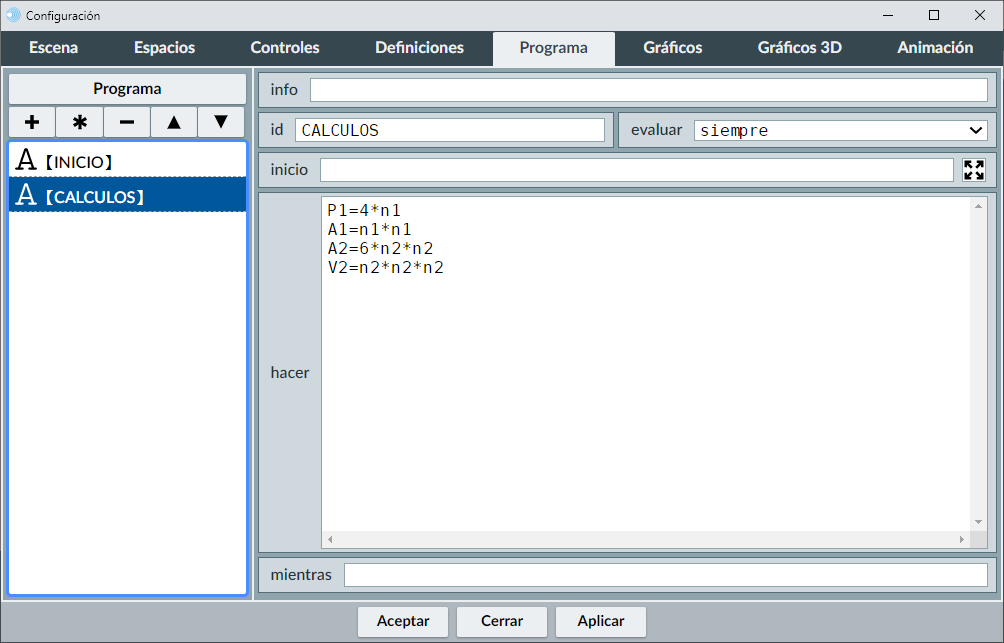This screenshot has width=1004, height=643.
Task: Click the asterisk duplicate icon
Action: click(80, 122)
